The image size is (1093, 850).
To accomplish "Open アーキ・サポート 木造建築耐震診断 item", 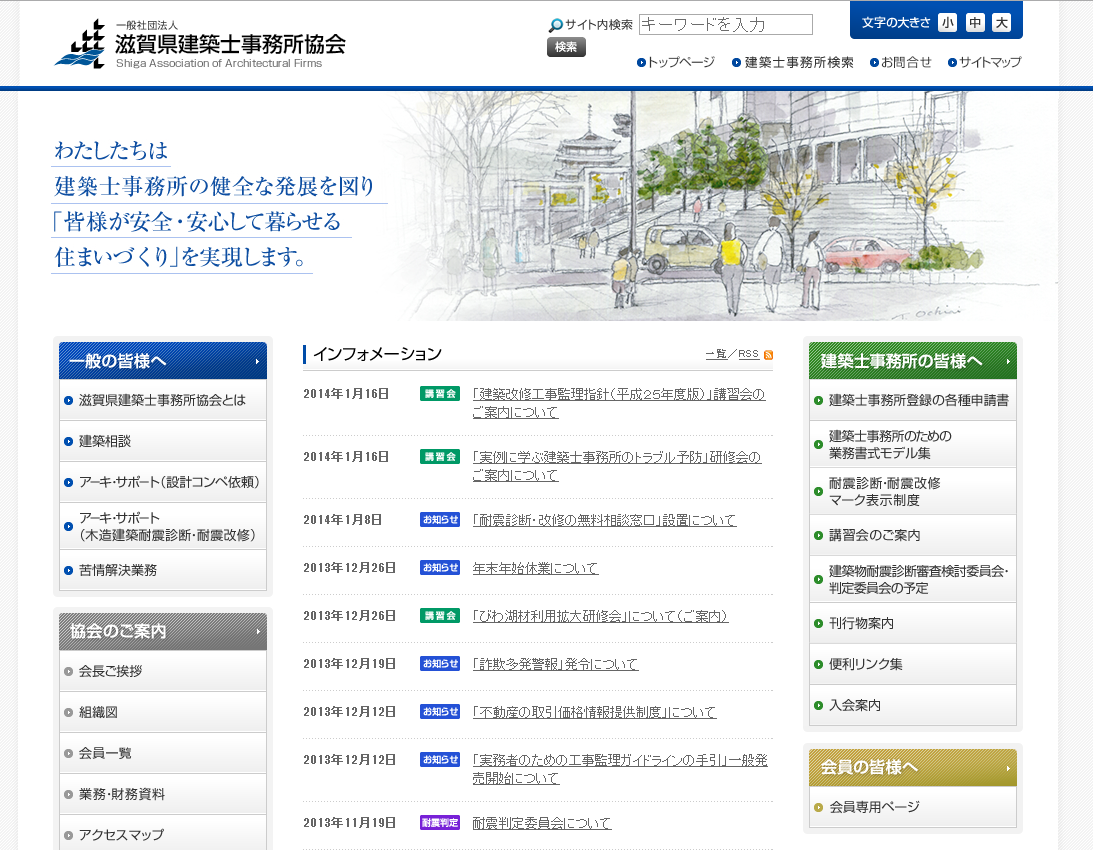I will pos(163,526).
